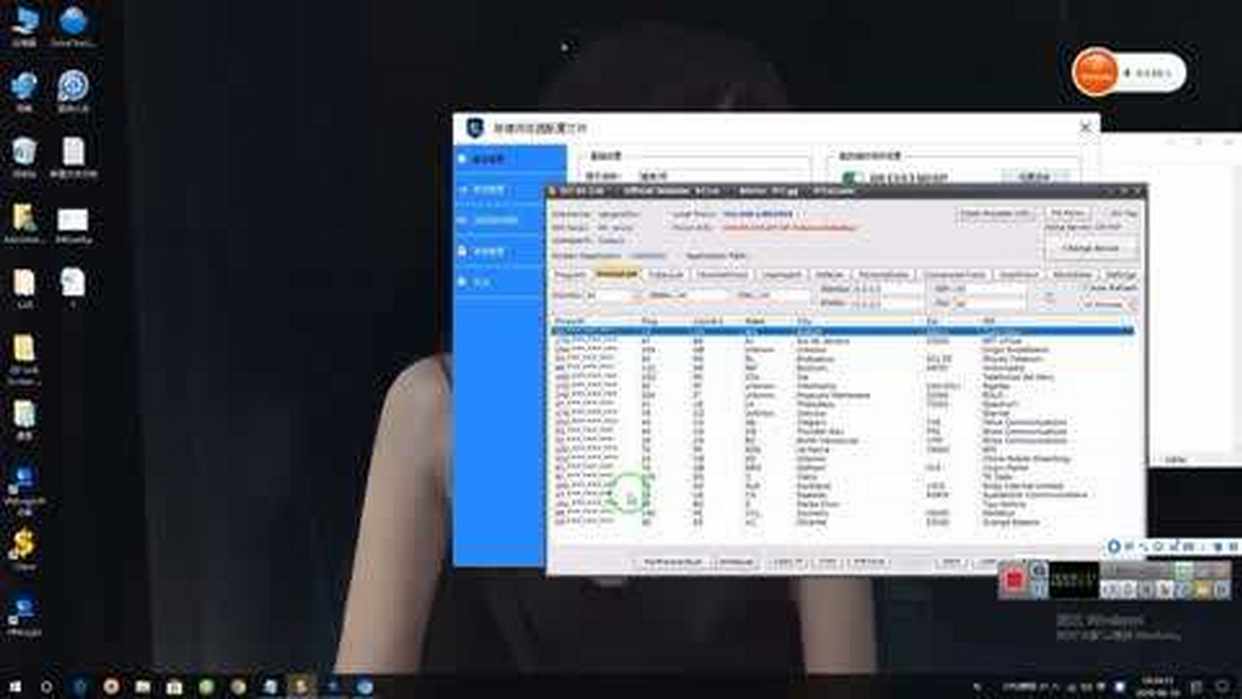The image size is (1242, 699).
Task: Open the blue cloud desktop shortcut
Action: point(73,21)
